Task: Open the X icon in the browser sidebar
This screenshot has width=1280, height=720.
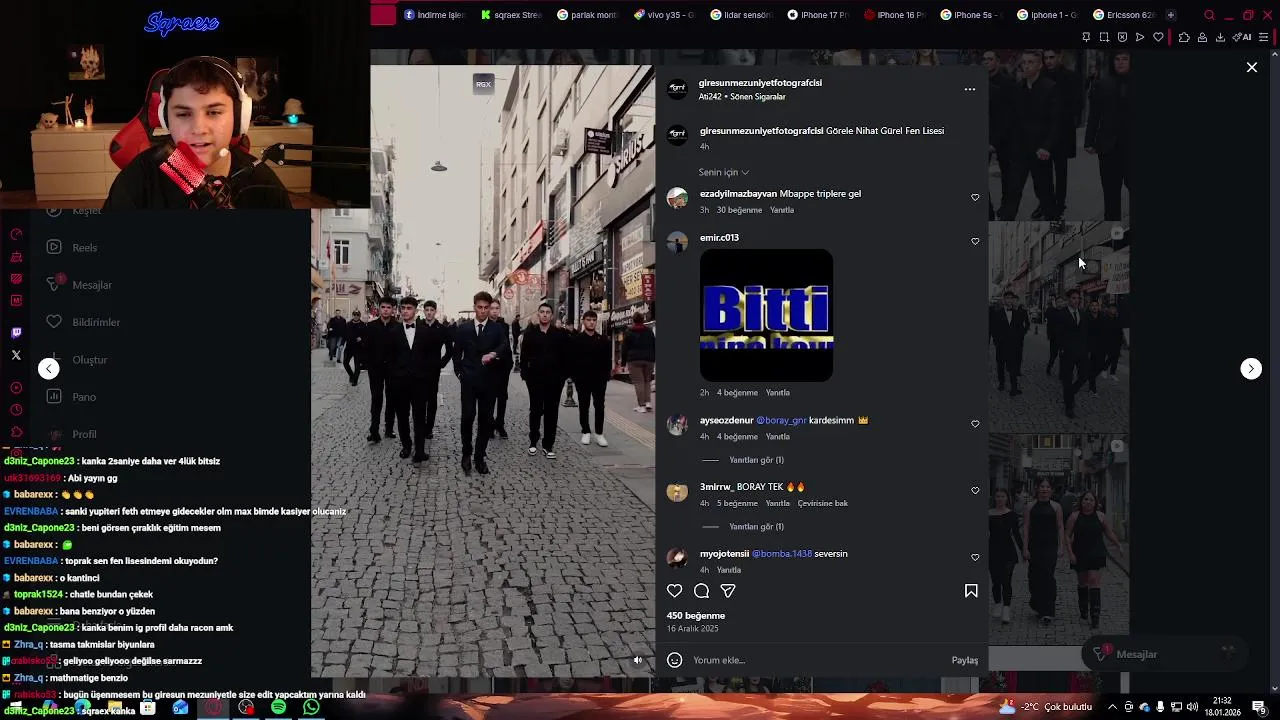Action: (16, 355)
